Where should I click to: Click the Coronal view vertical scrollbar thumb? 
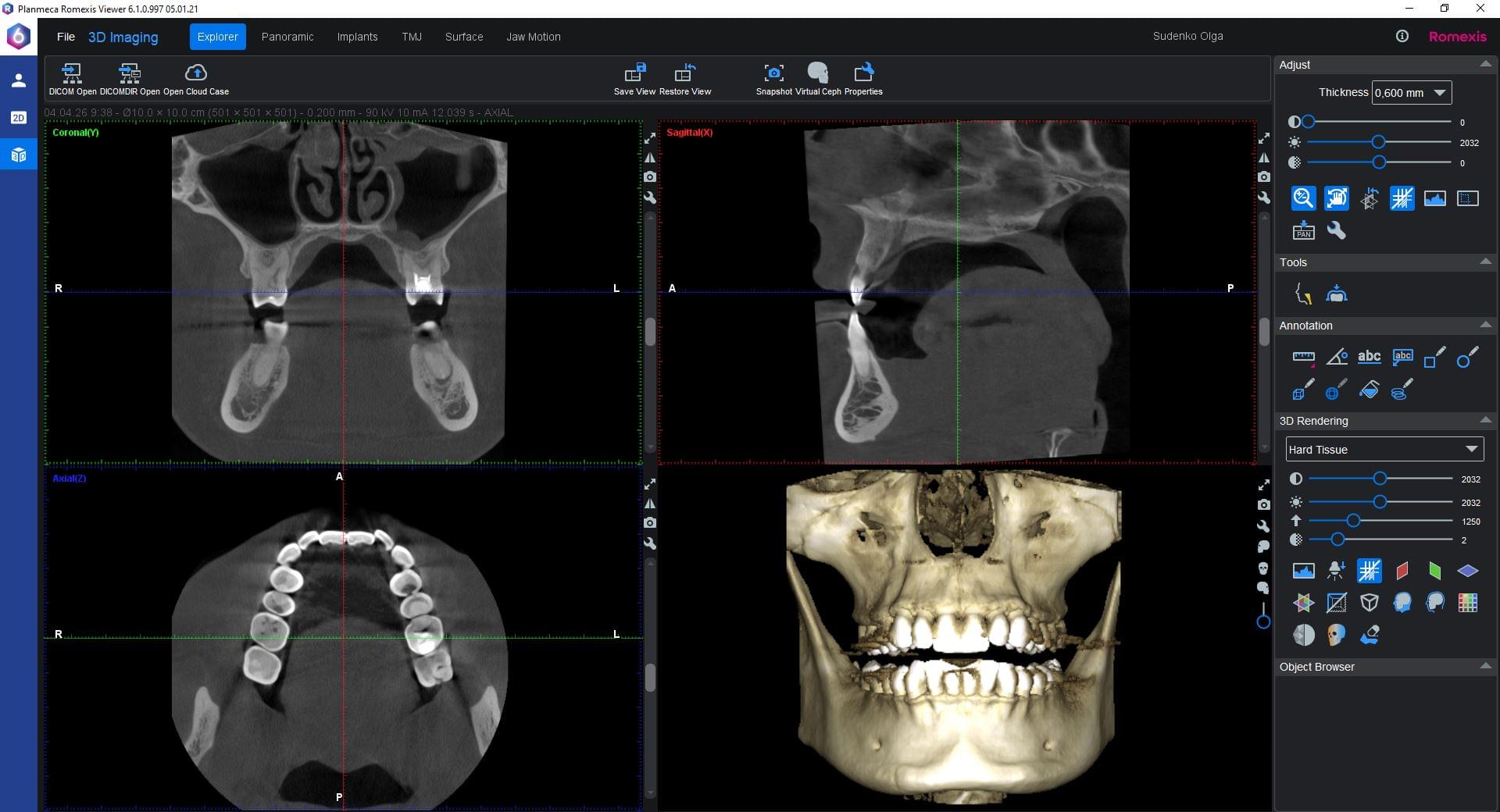(650, 331)
